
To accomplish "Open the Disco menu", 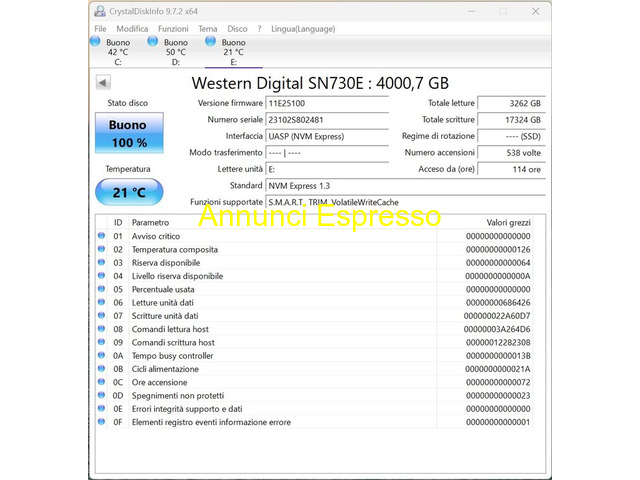I will pos(237,29).
